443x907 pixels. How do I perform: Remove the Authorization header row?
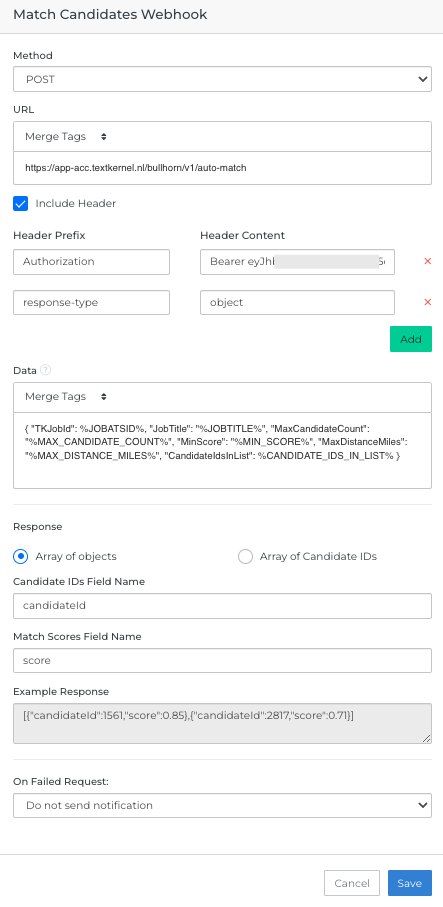point(428,261)
